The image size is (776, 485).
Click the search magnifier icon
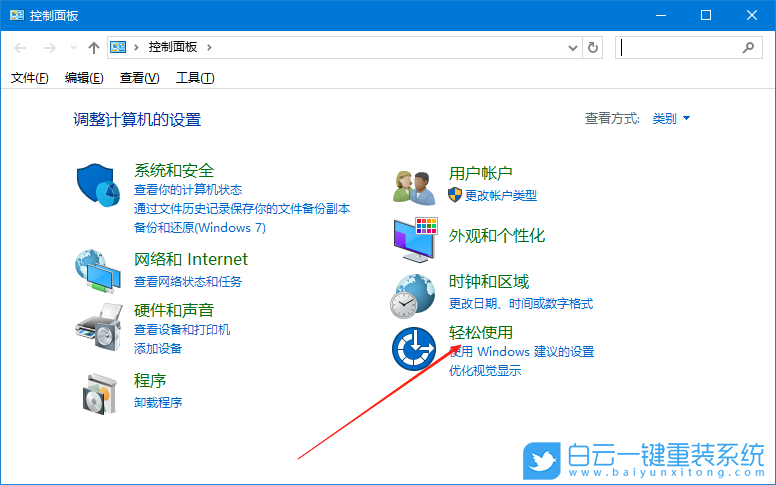coord(748,48)
